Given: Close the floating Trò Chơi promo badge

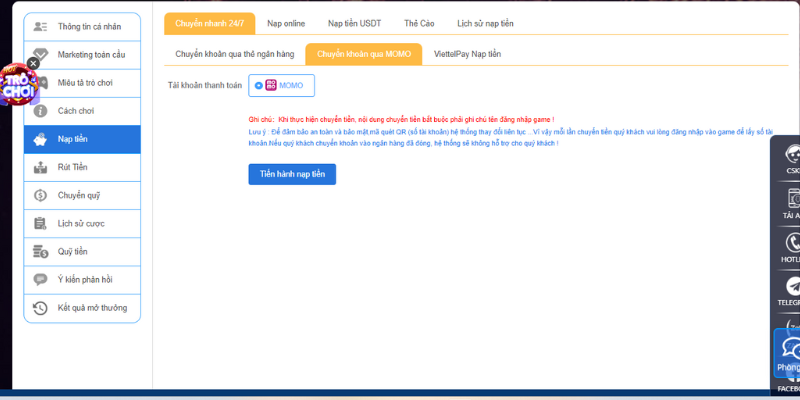Looking at the screenshot, I should point(33,63).
